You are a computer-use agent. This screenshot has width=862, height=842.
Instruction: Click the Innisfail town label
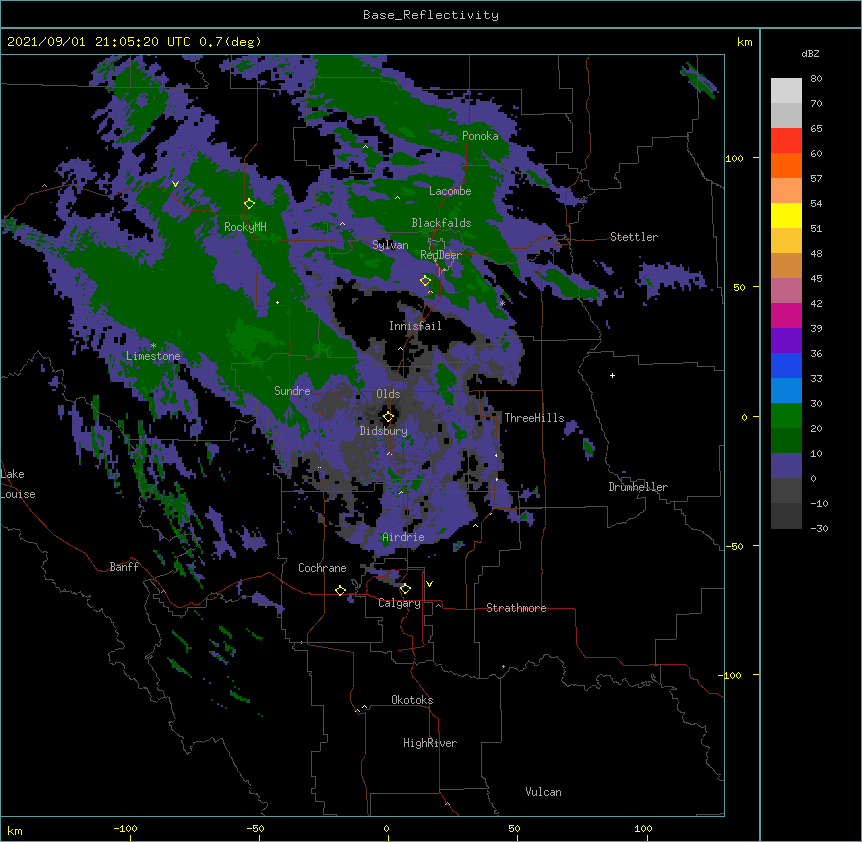(x=415, y=326)
